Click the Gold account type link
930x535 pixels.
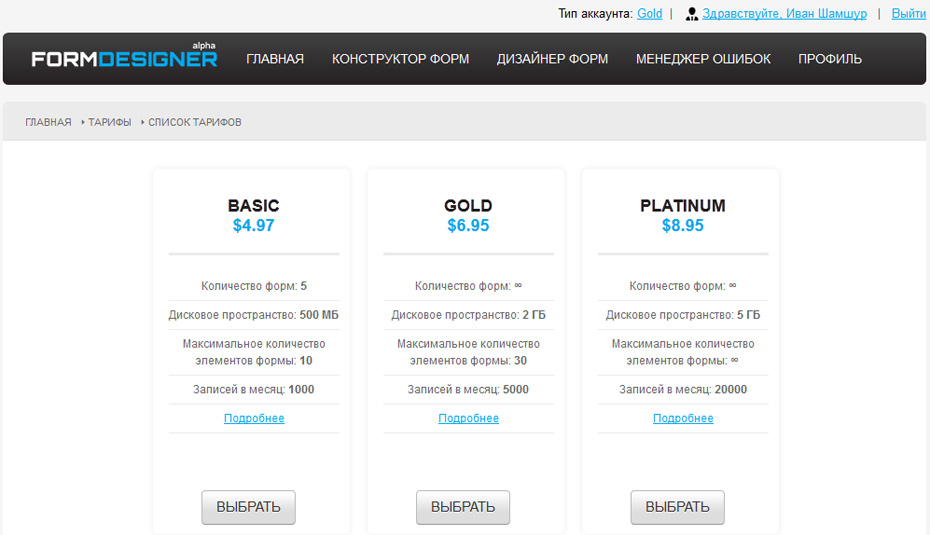649,14
